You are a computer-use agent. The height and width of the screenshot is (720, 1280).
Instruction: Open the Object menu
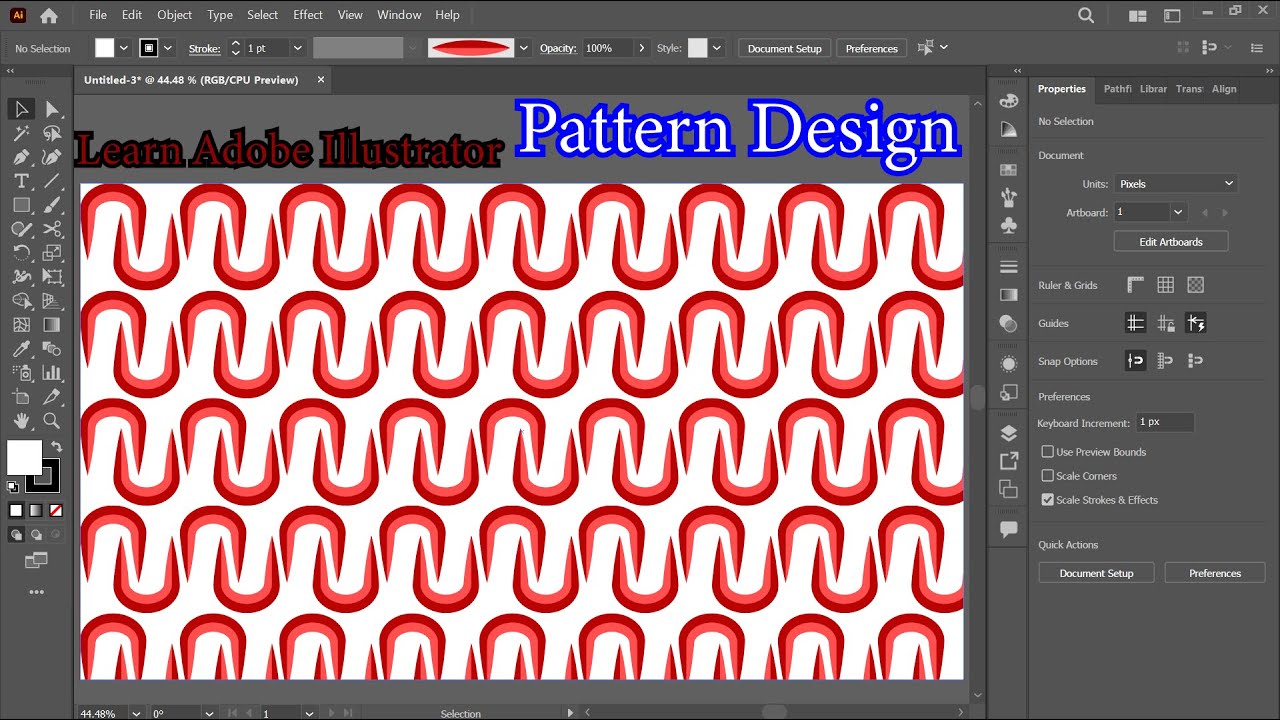click(175, 15)
